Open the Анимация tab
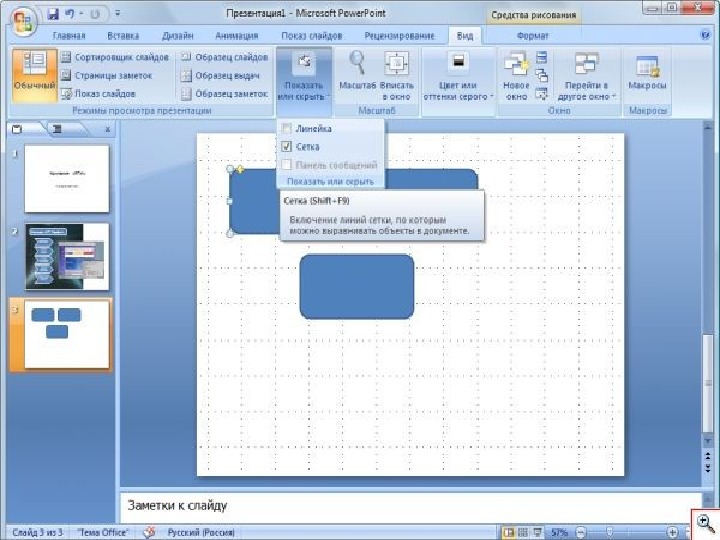720x540 pixels. pos(236,36)
